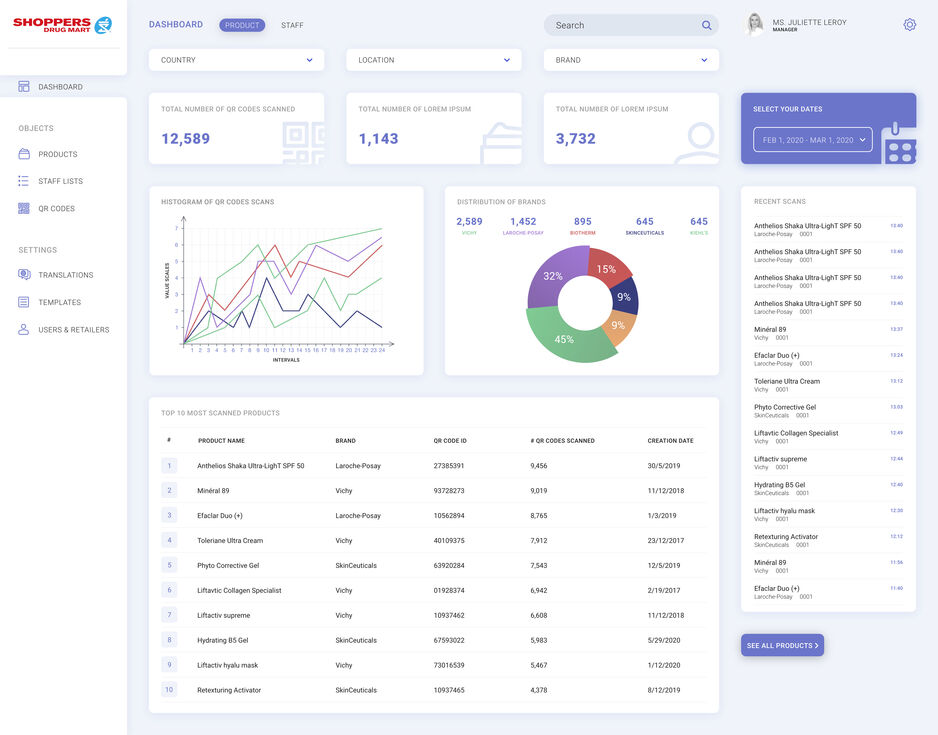
Task: Switch to the Staff tab
Action: click(293, 25)
